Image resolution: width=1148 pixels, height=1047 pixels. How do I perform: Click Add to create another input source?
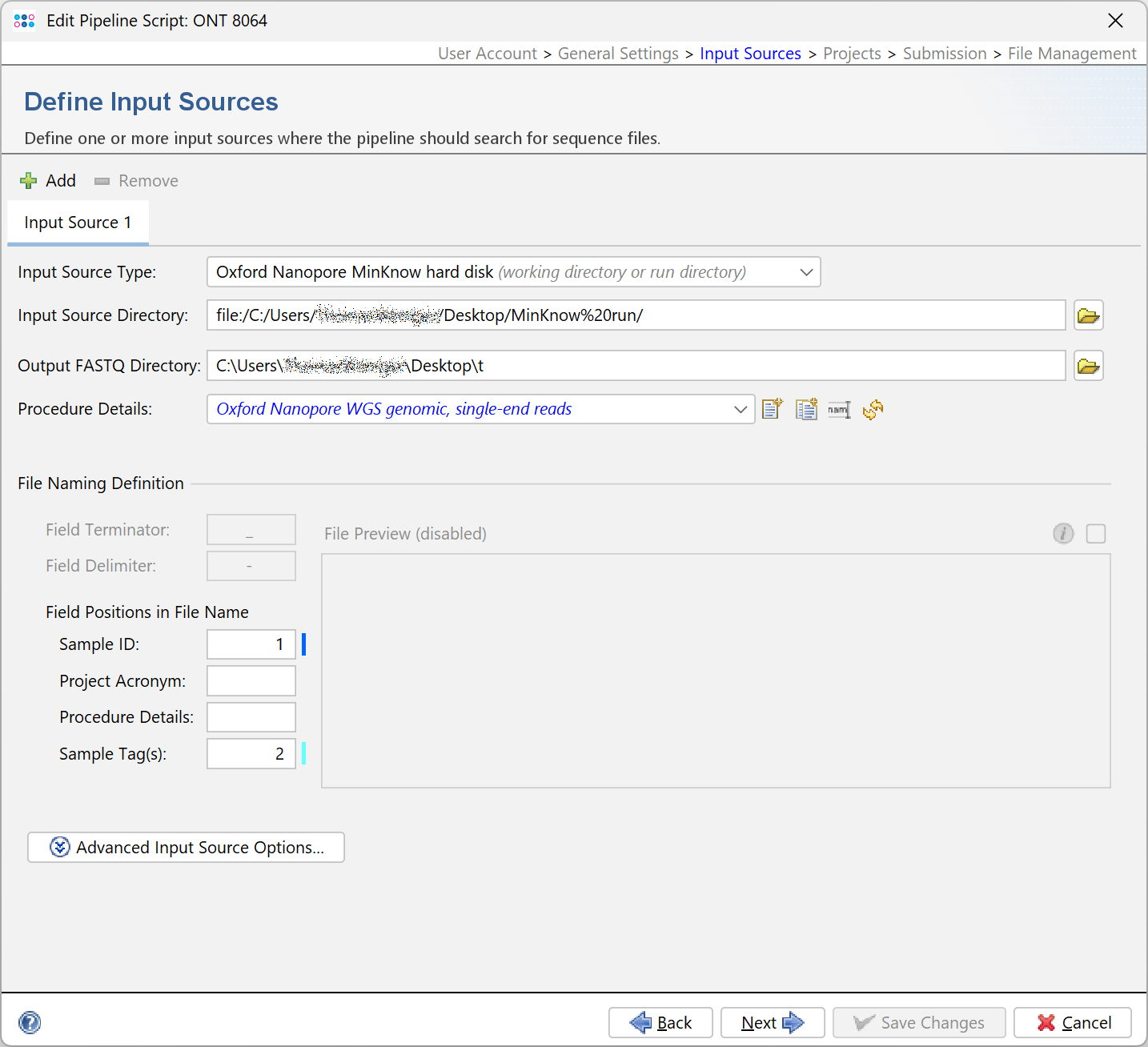point(47,180)
